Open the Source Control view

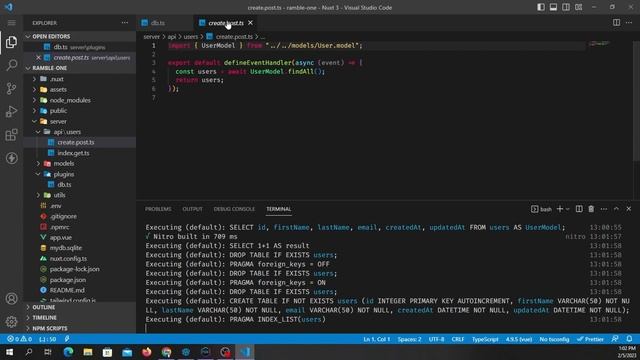pos(11,88)
